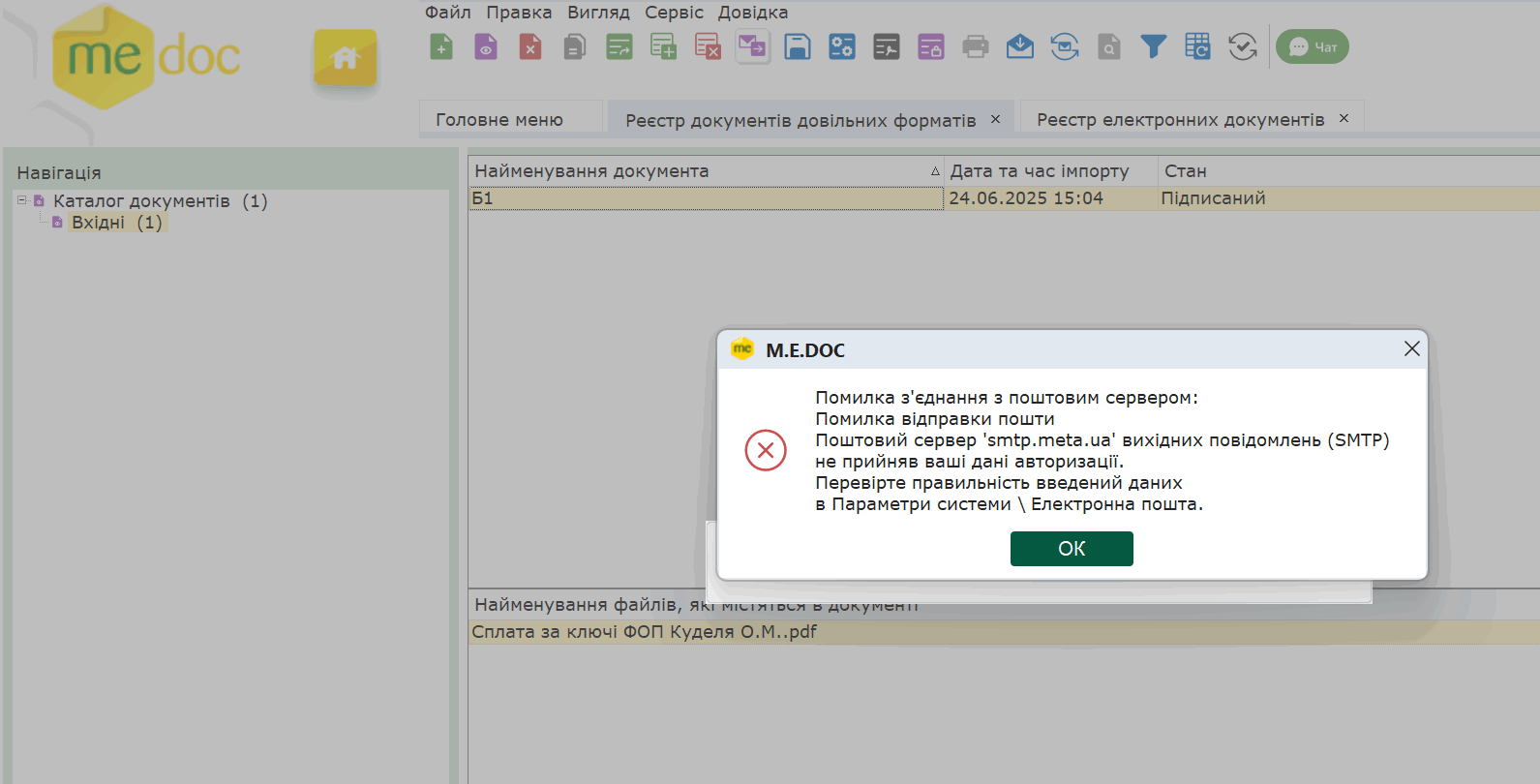This screenshot has height=784, width=1540.
Task: Click the red remove row table icon
Action: pos(708,46)
